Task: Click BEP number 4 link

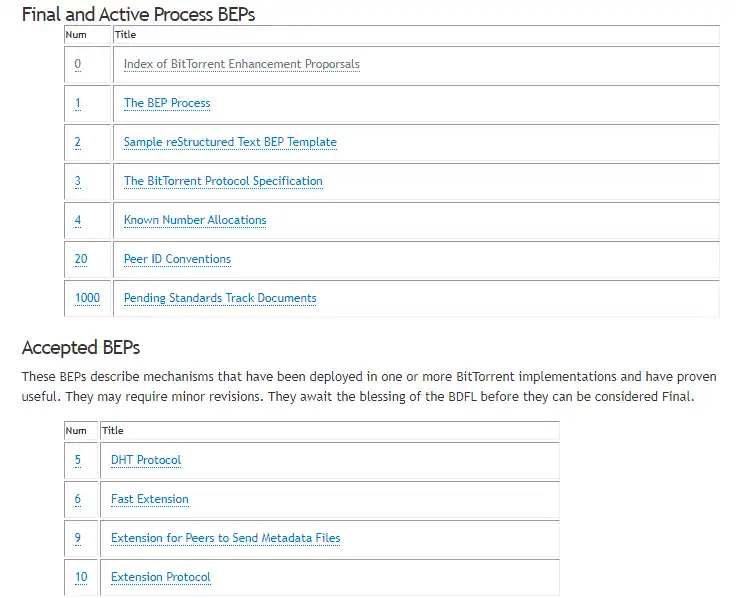Action: click(x=78, y=220)
